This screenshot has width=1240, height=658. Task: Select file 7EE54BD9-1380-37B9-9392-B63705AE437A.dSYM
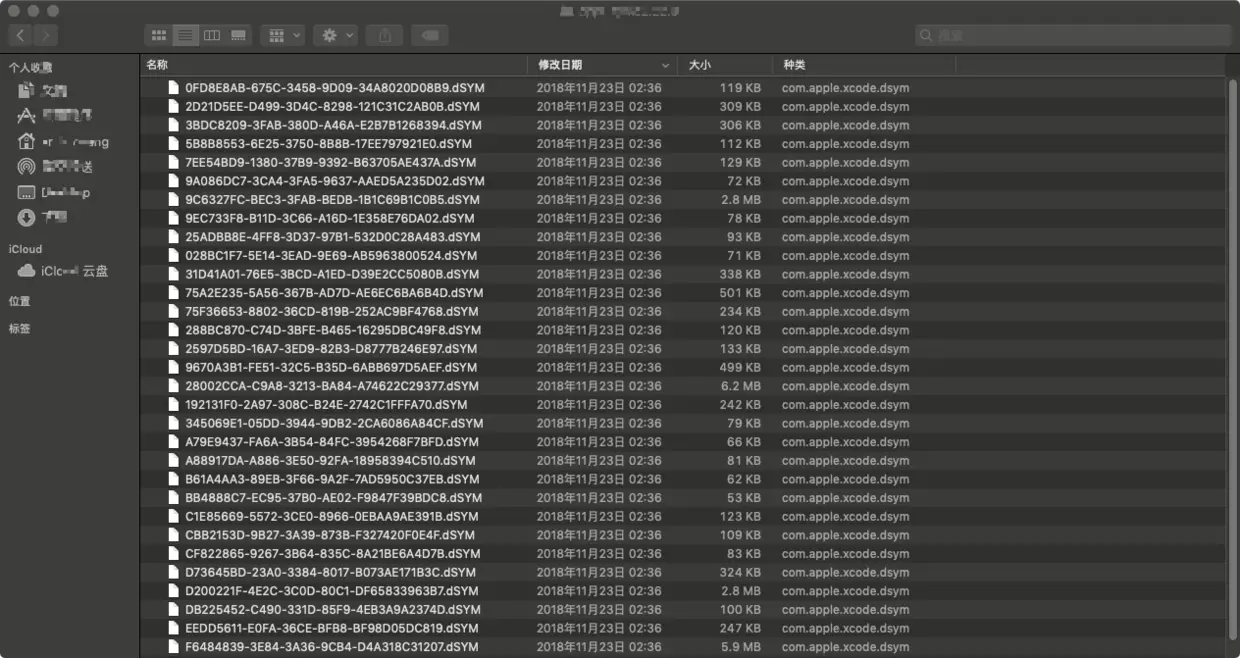[330, 162]
